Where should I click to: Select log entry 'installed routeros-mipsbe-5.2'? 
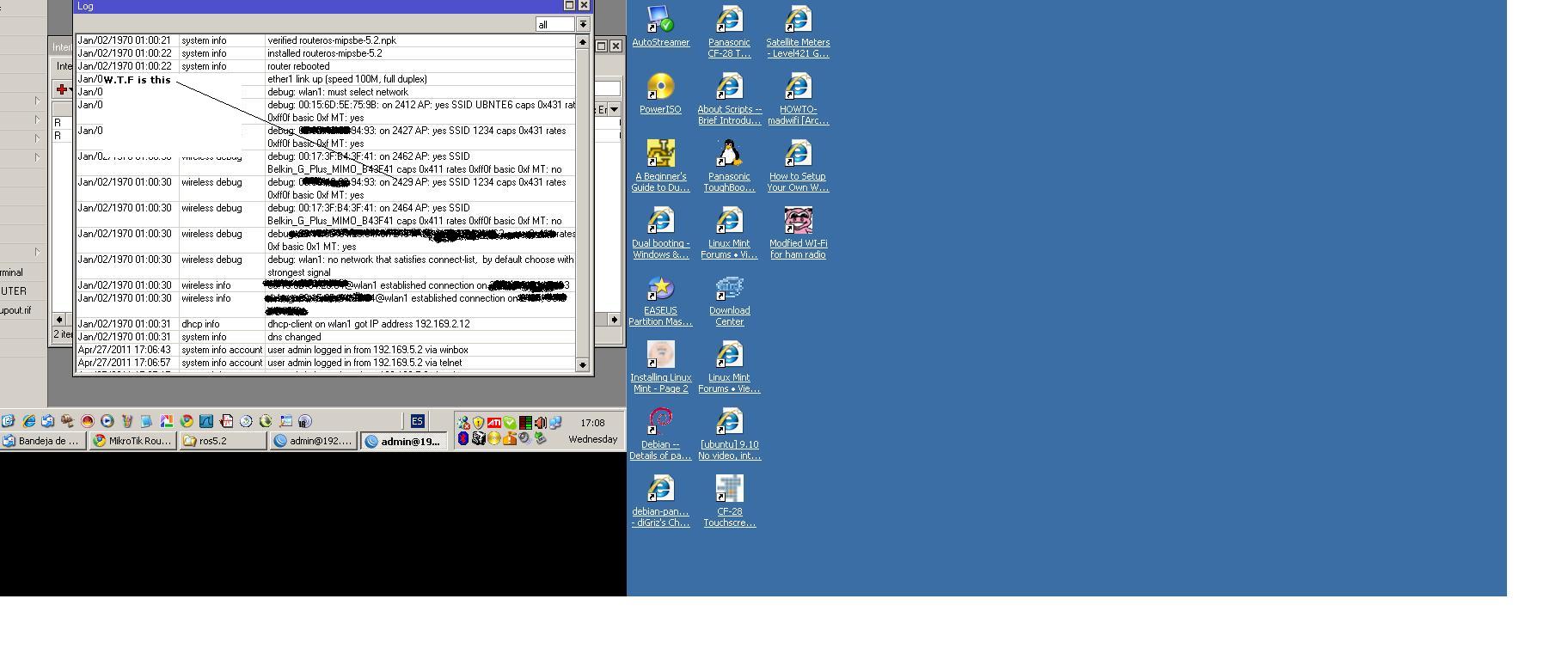[326, 53]
